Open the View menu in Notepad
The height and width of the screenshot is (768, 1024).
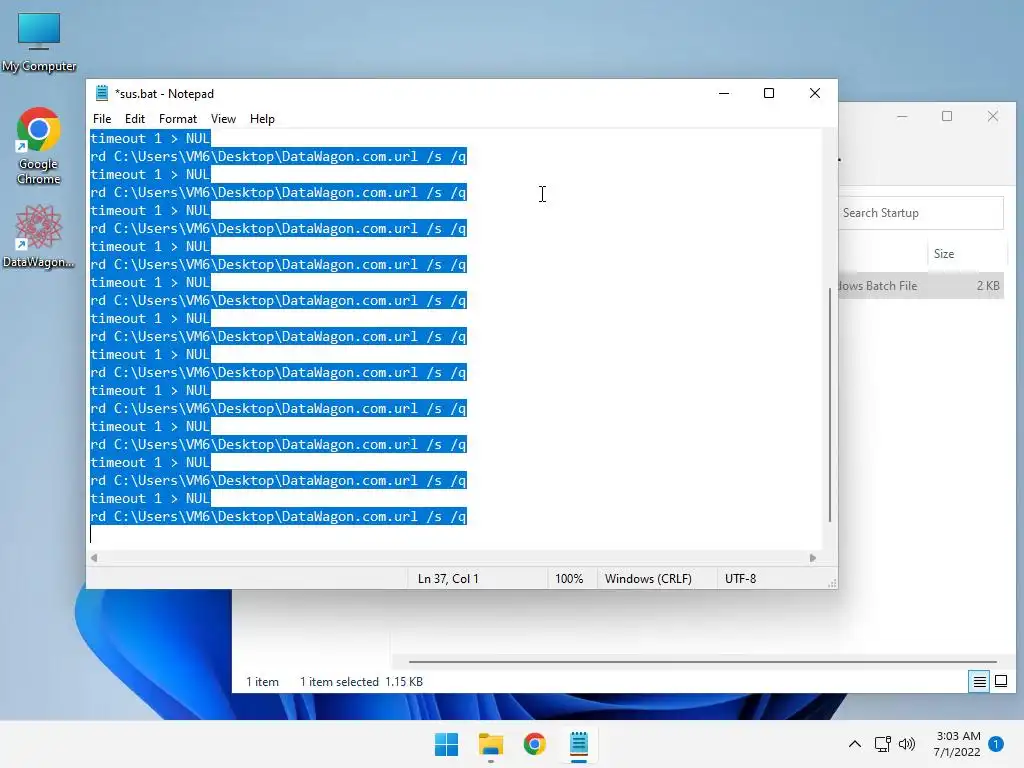[x=223, y=119]
